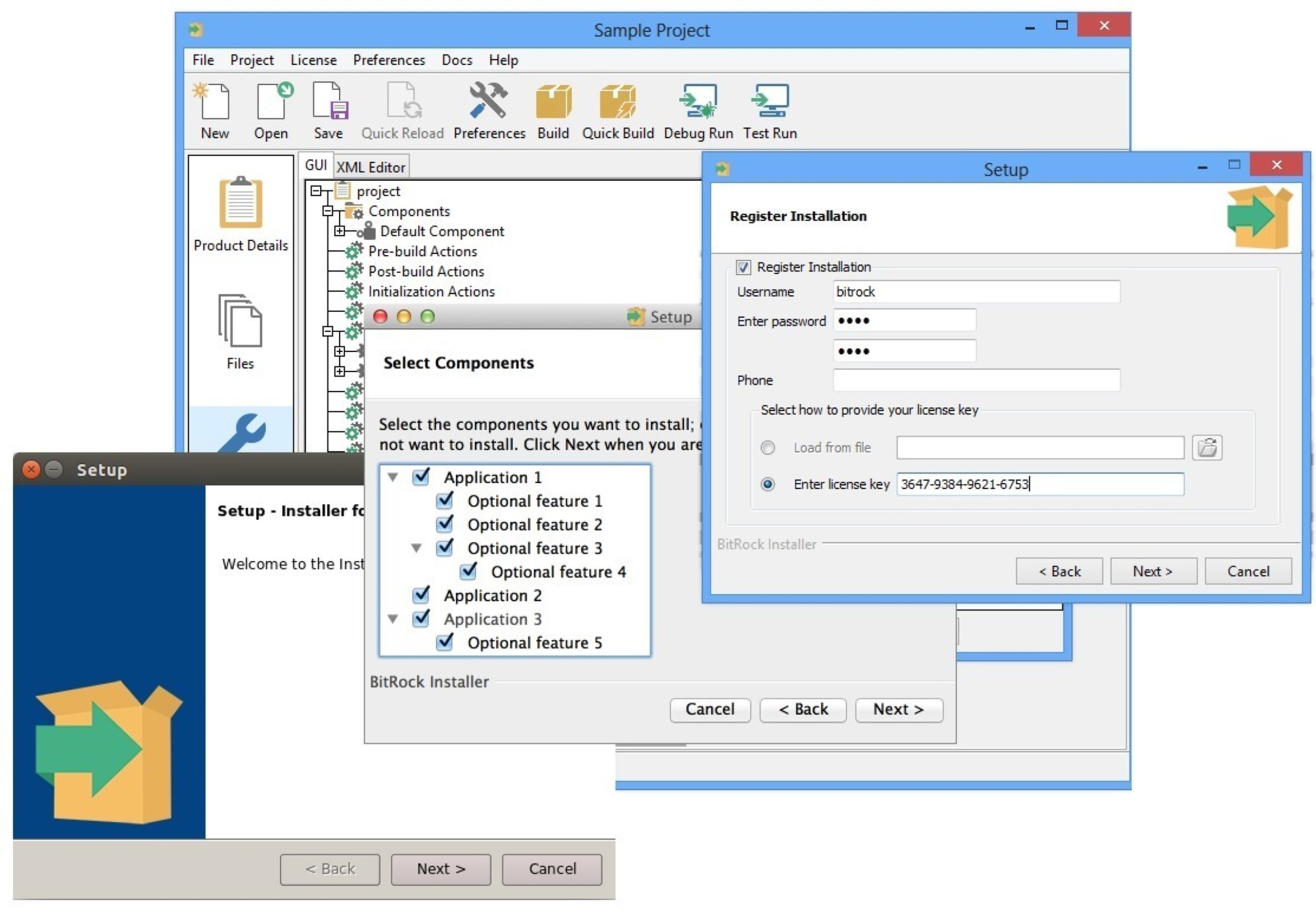Image resolution: width=1316 pixels, height=913 pixels.
Task: Switch to the GUI tab
Action: coord(316,166)
